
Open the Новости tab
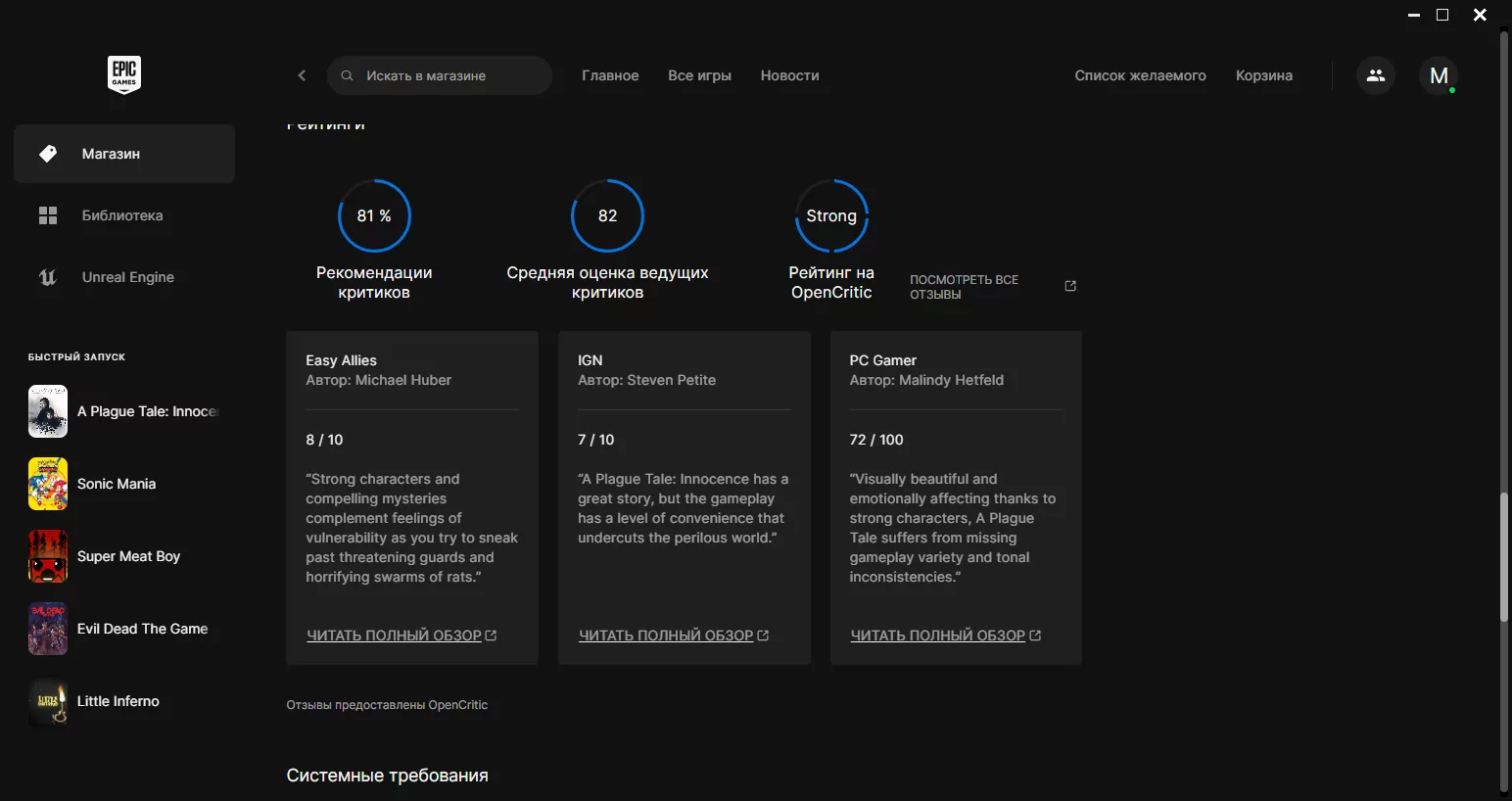tap(789, 75)
